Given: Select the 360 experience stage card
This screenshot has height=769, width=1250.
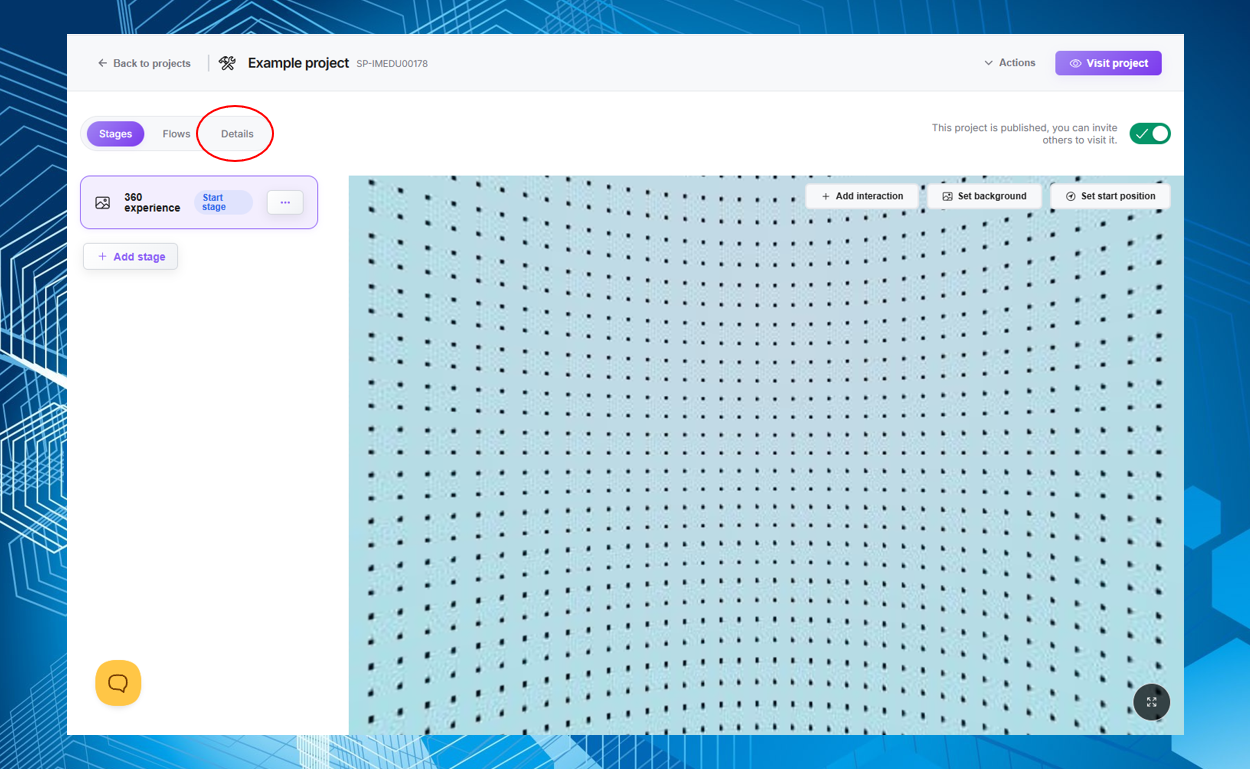Looking at the screenshot, I should [199, 202].
